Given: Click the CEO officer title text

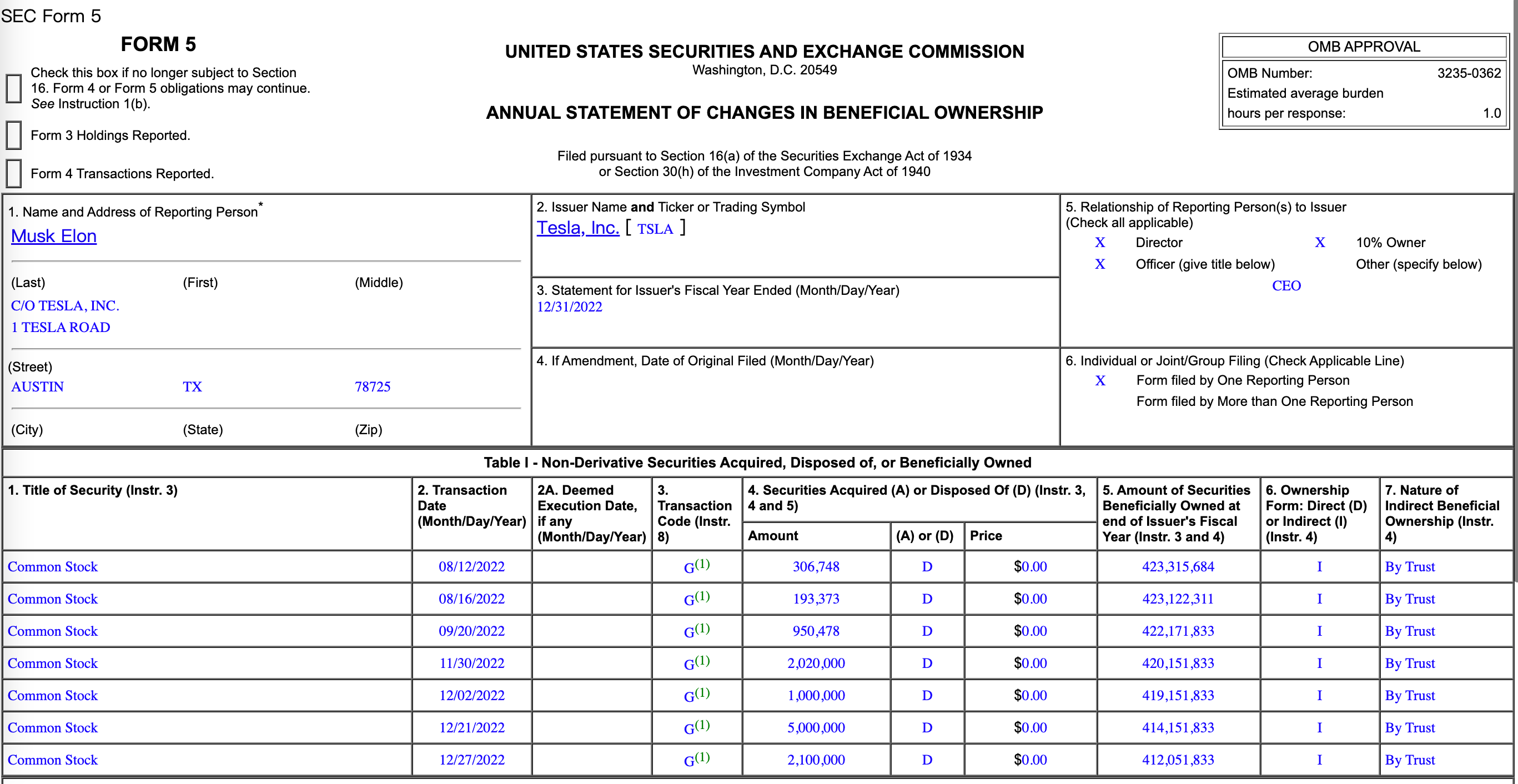Looking at the screenshot, I should point(1286,286).
